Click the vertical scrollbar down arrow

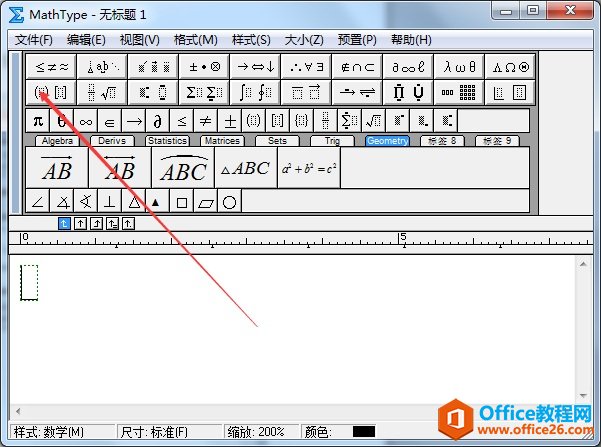pos(583,396)
